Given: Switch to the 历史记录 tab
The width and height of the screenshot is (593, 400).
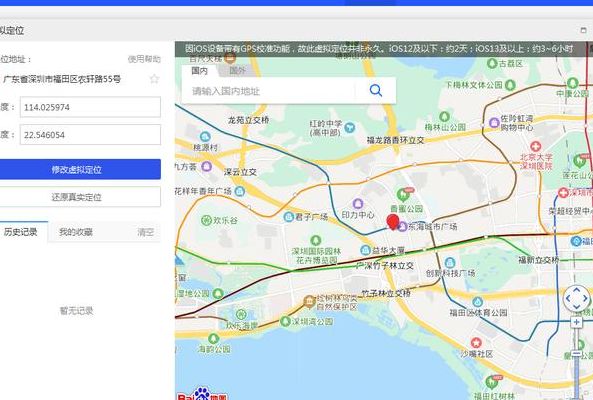Looking at the screenshot, I should click(x=21, y=232).
